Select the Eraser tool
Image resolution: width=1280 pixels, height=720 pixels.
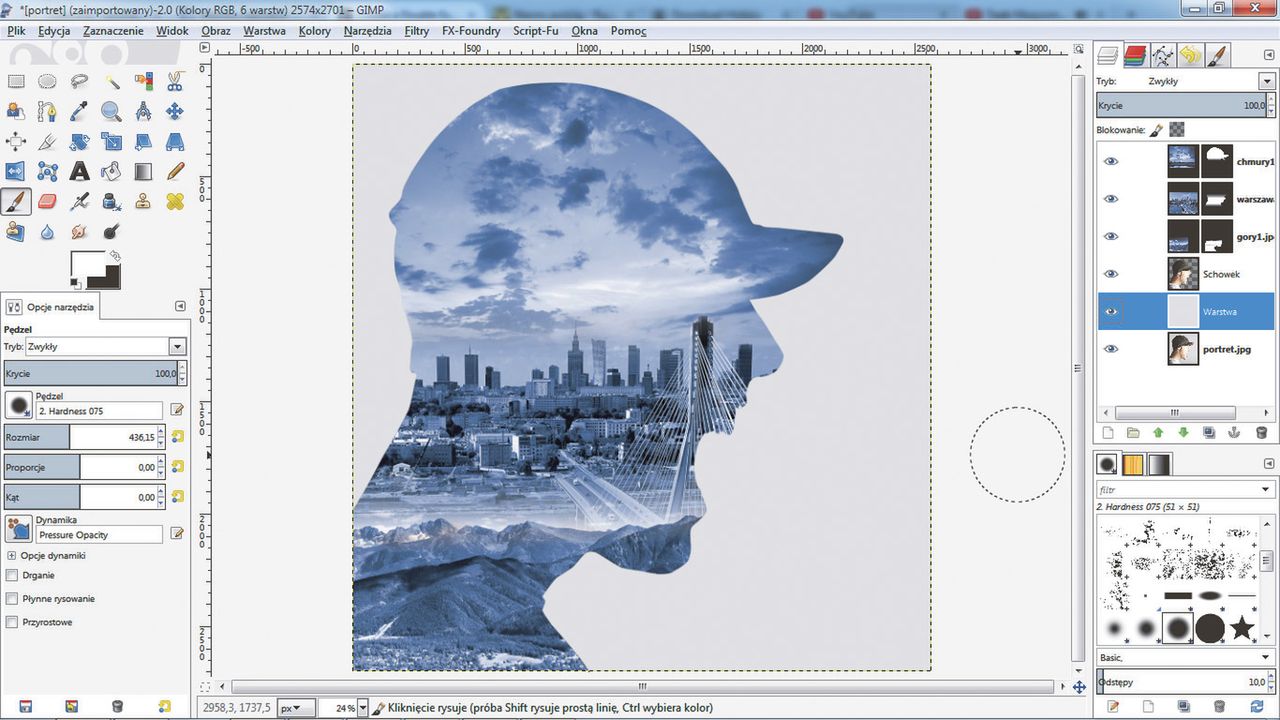click(x=47, y=202)
